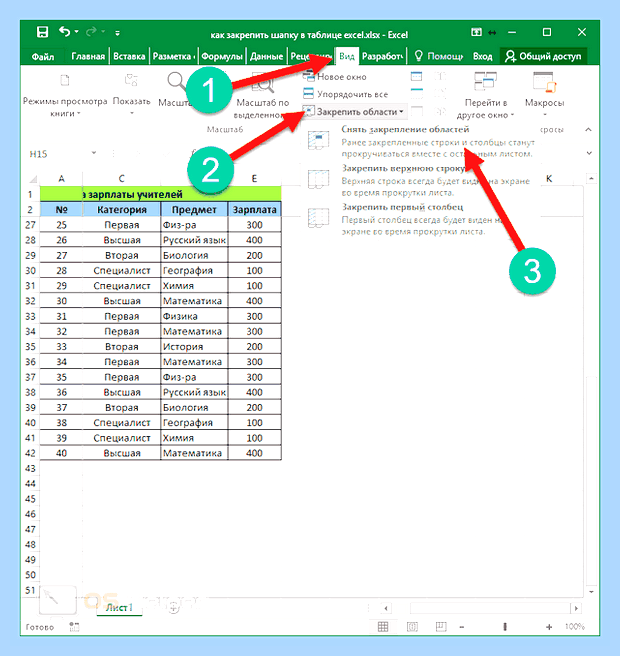The image size is (620, 656).
Task: Choose Снять закрепление областей
Action: pyautogui.click(x=420, y=141)
